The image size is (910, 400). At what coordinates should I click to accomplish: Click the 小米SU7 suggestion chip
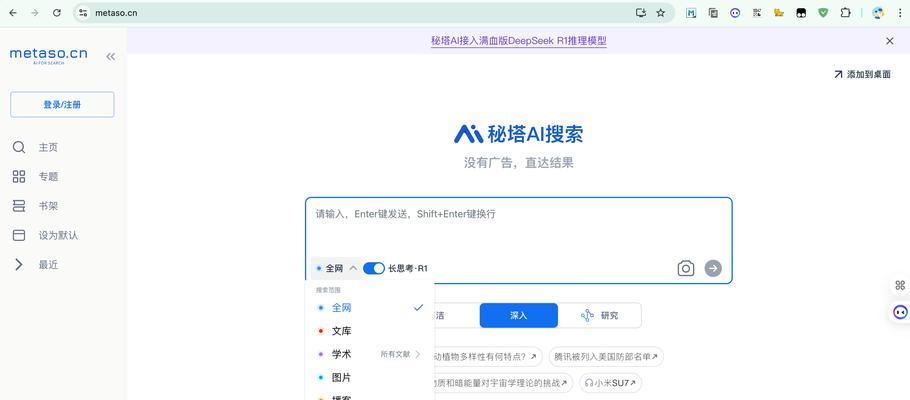click(611, 383)
